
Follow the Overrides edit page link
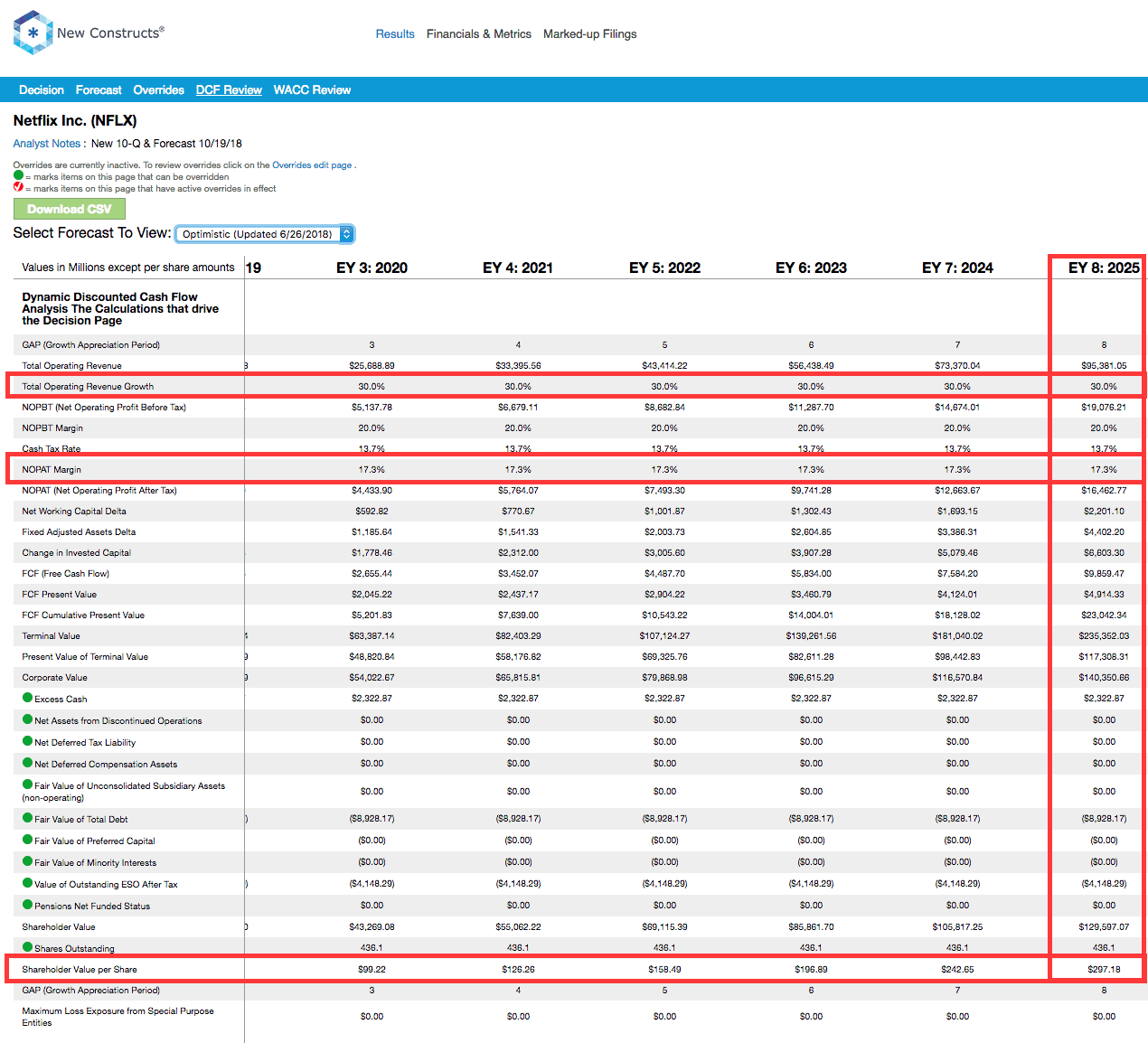(x=312, y=164)
